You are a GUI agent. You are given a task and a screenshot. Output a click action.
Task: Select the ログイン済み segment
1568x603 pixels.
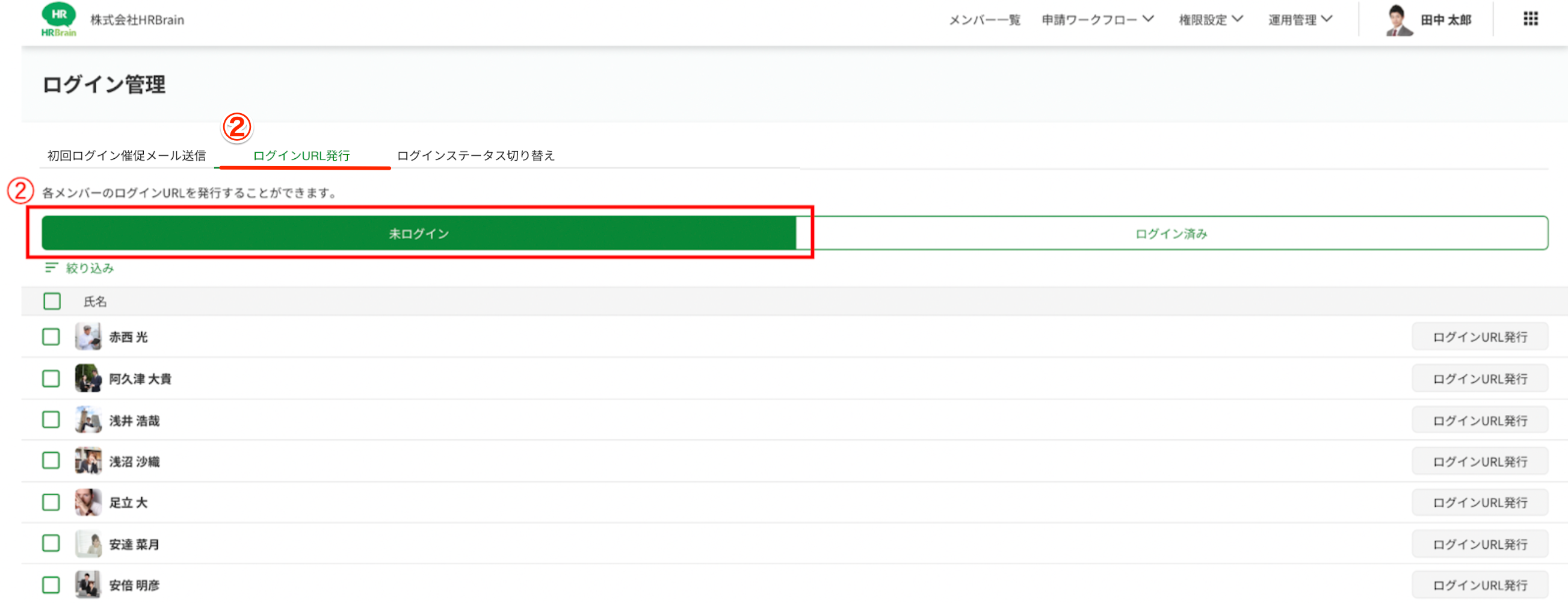[x=1171, y=233]
